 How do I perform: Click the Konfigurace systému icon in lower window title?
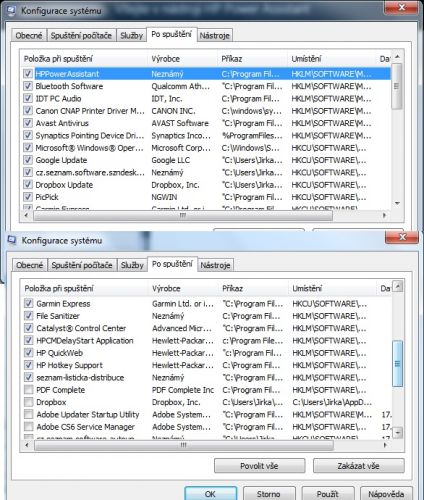click(12, 240)
